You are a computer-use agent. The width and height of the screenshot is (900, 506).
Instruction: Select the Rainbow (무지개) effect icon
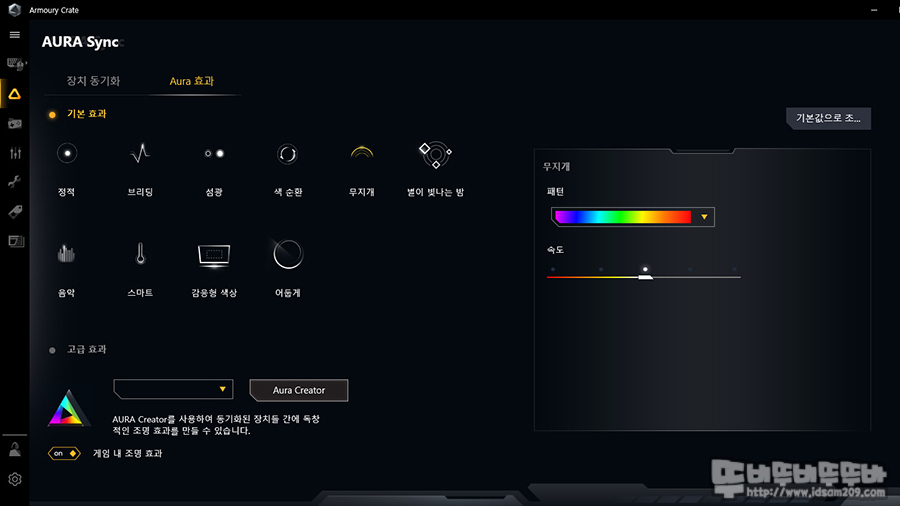coord(362,153)
